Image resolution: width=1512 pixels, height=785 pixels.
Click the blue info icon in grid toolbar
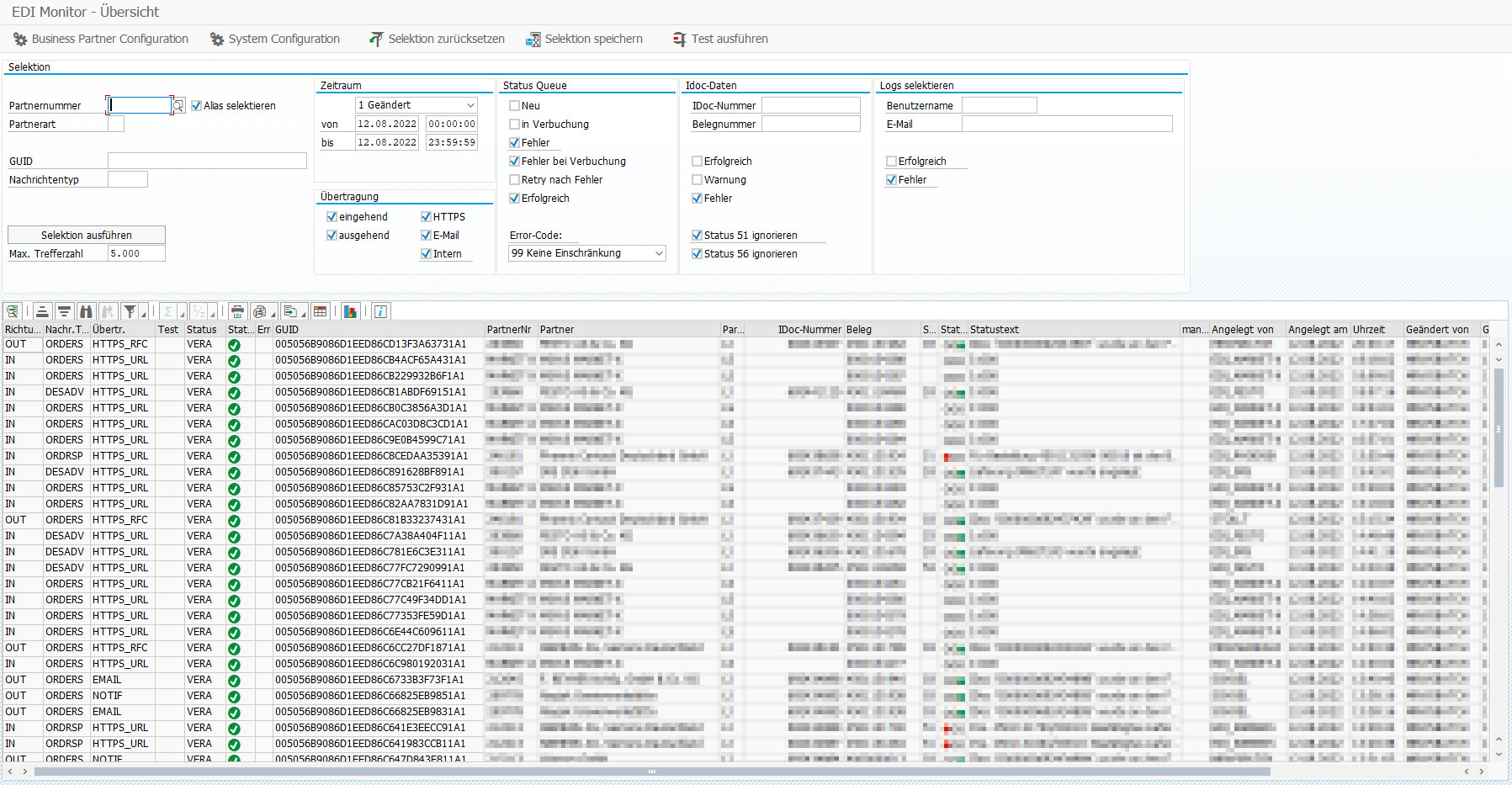pyautogui.click(x=380, y=311)
